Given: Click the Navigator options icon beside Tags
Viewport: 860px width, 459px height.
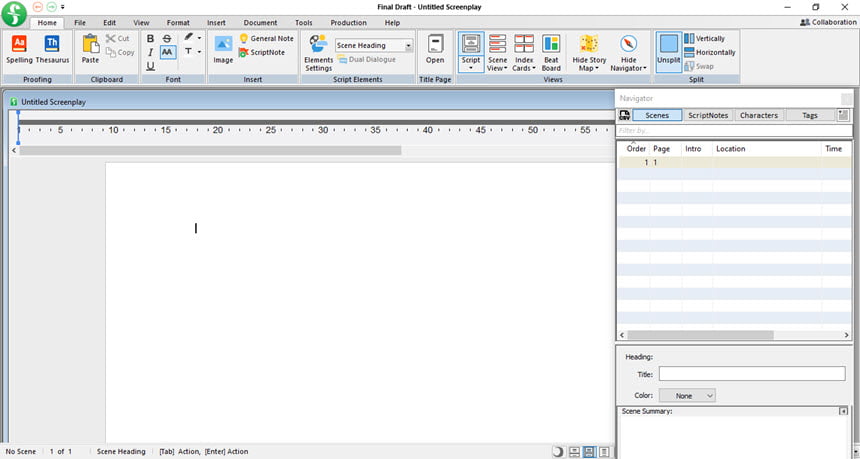Looking at the screenshot, I should pos(843,115).
